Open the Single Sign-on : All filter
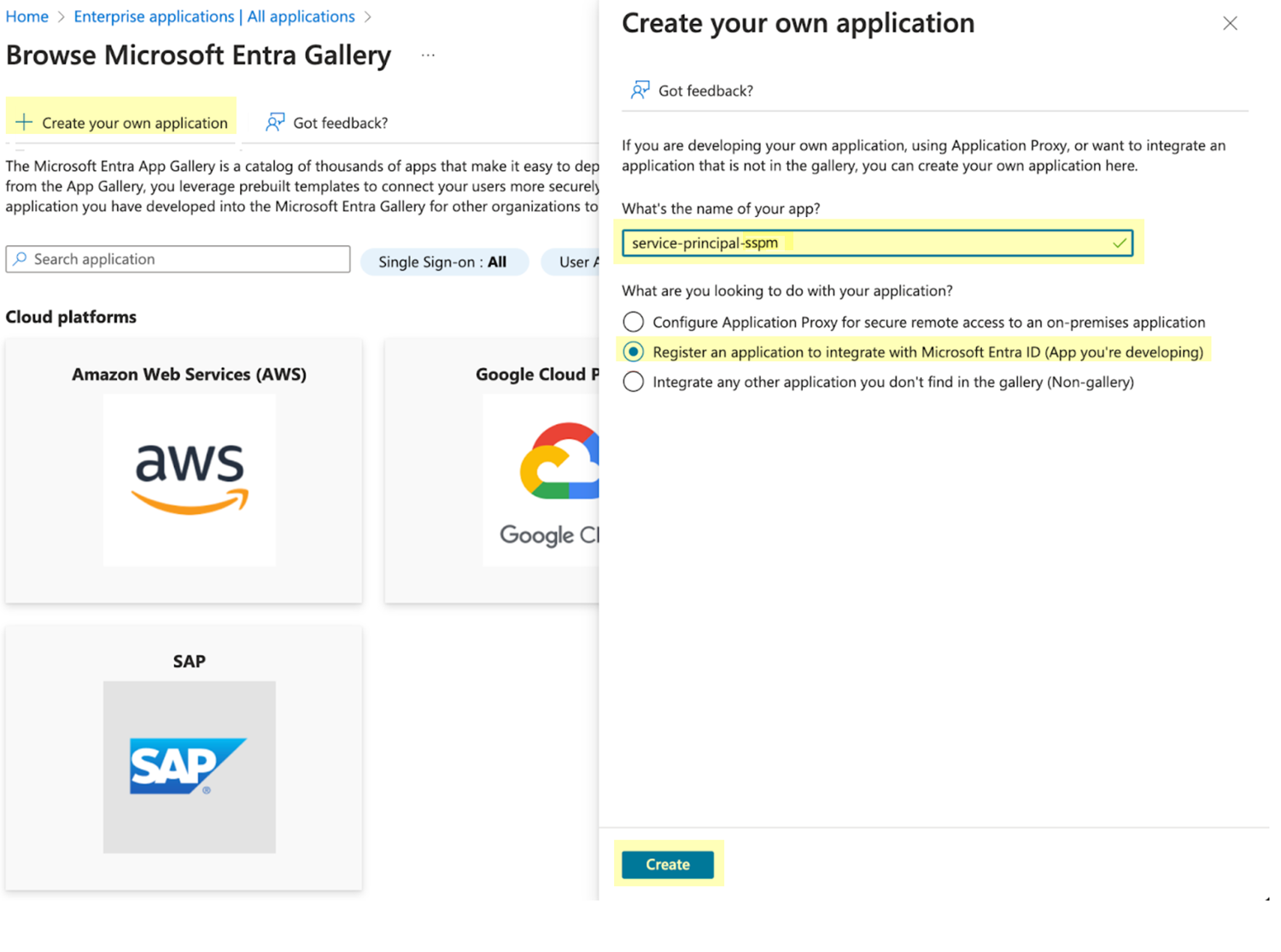The width and height of the screenshot is (1281, 952). (444, 262)
